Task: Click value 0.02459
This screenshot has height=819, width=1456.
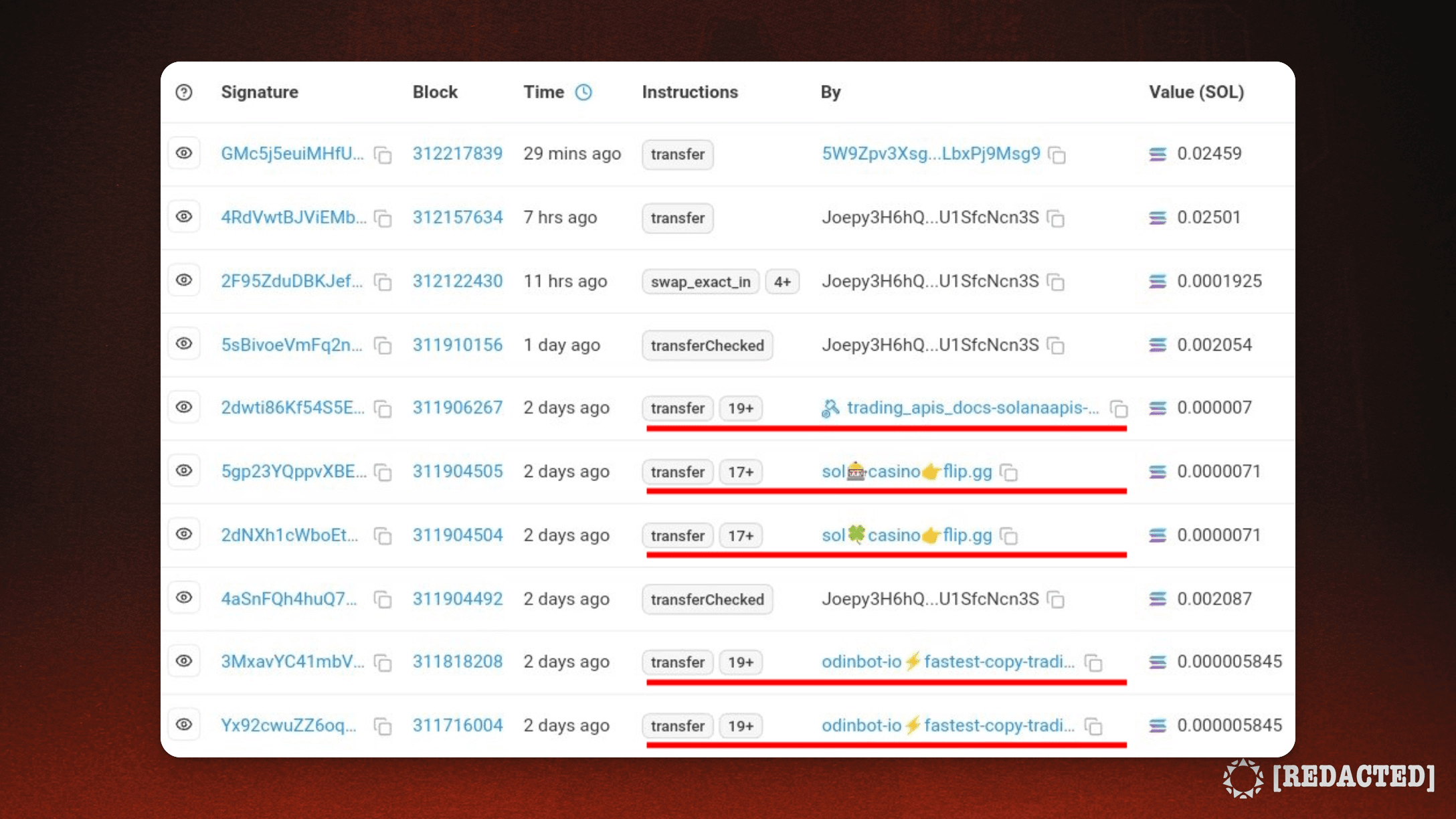Action: point(1209,153)
